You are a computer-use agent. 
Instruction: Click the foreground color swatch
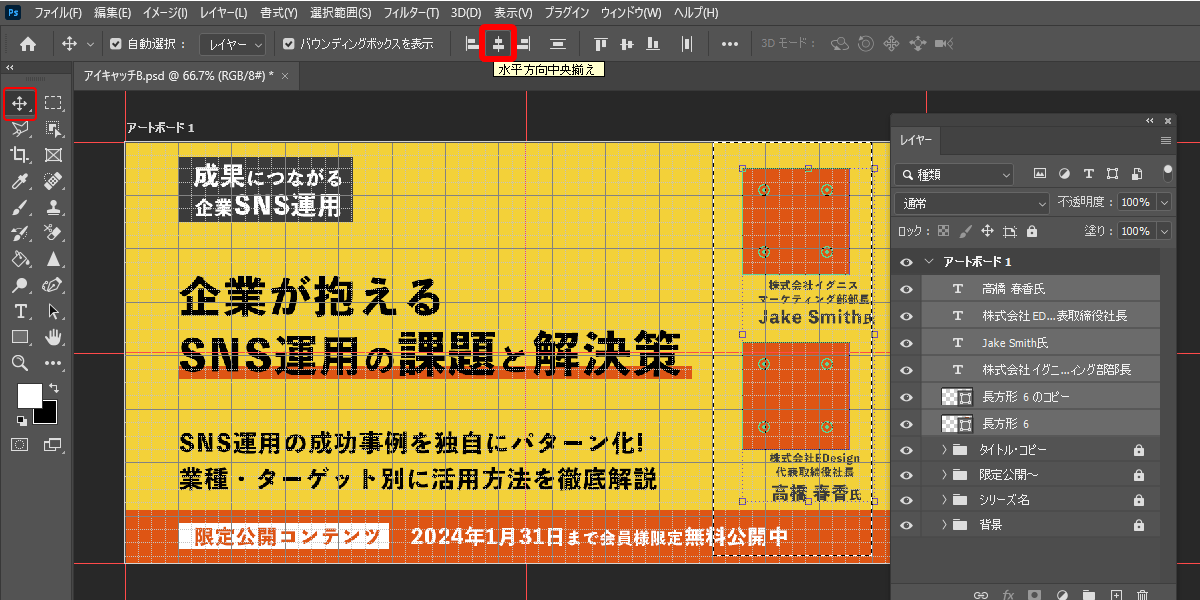[29, 395]
